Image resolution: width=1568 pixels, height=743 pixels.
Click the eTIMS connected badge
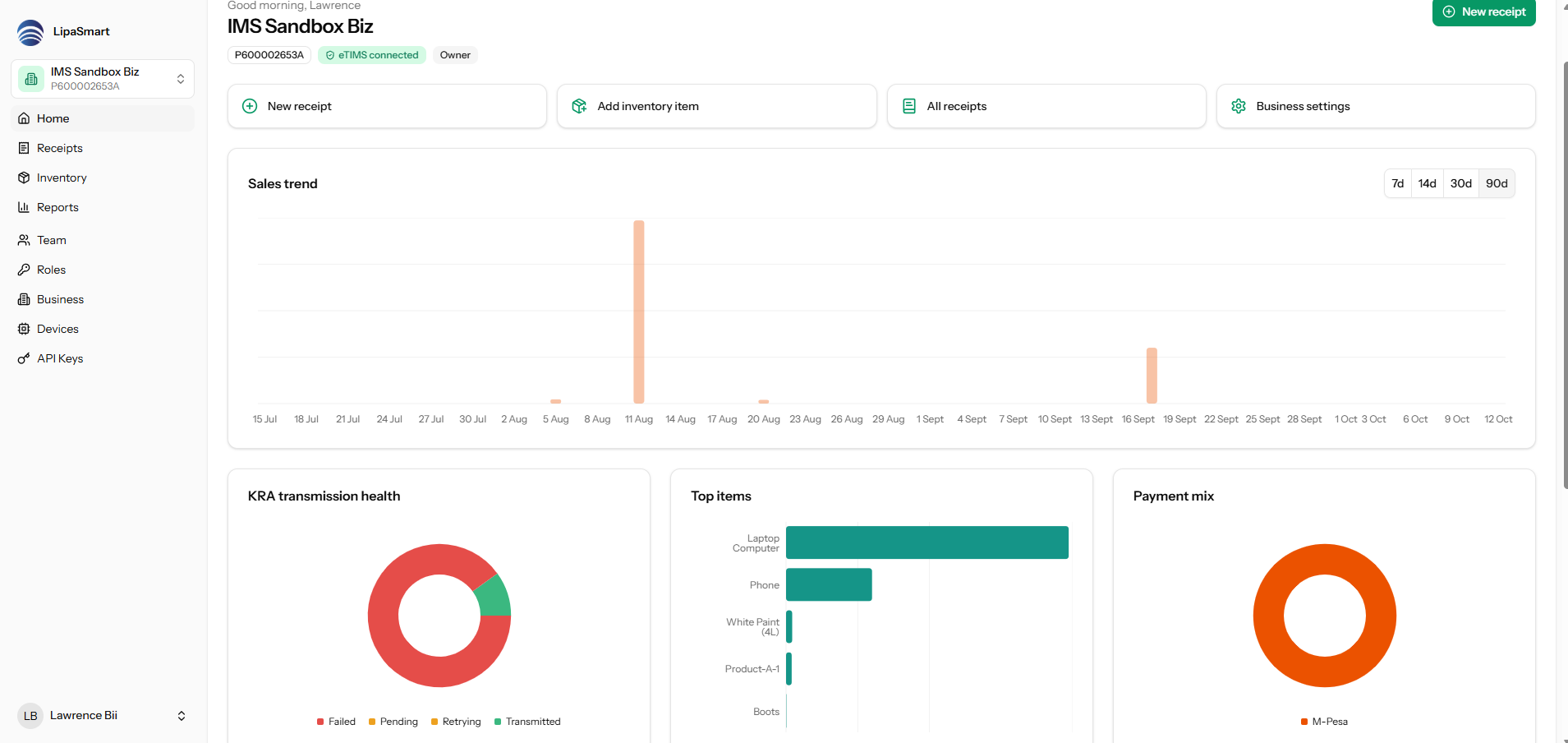[x=372, y=55]
